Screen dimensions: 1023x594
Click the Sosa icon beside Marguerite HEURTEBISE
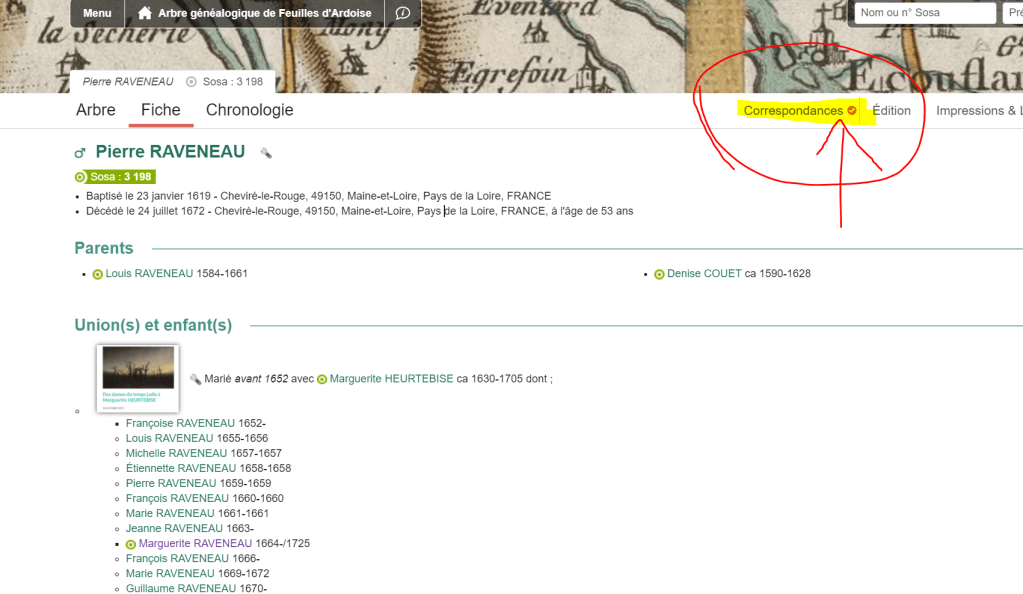pos(322,379)
